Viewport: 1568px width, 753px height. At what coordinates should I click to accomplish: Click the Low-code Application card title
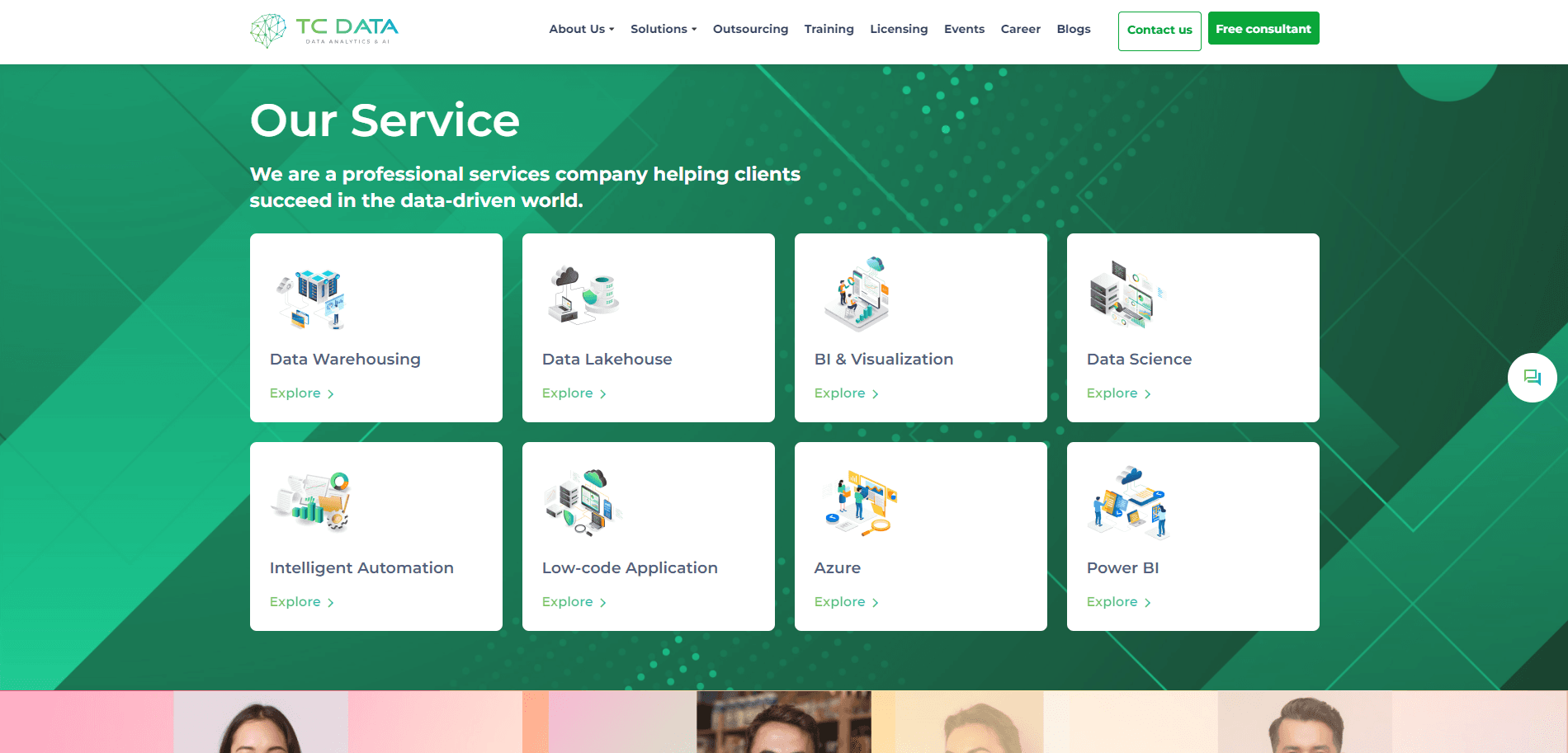(x=630, y=568)
